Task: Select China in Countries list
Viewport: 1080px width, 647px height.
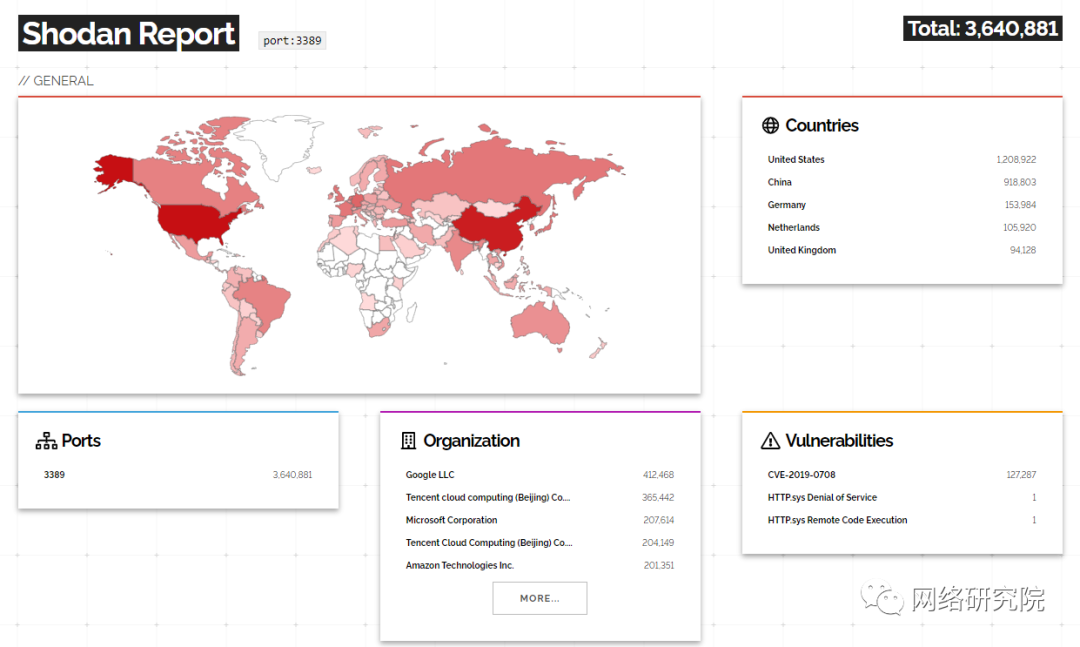Action: [780, 183]
